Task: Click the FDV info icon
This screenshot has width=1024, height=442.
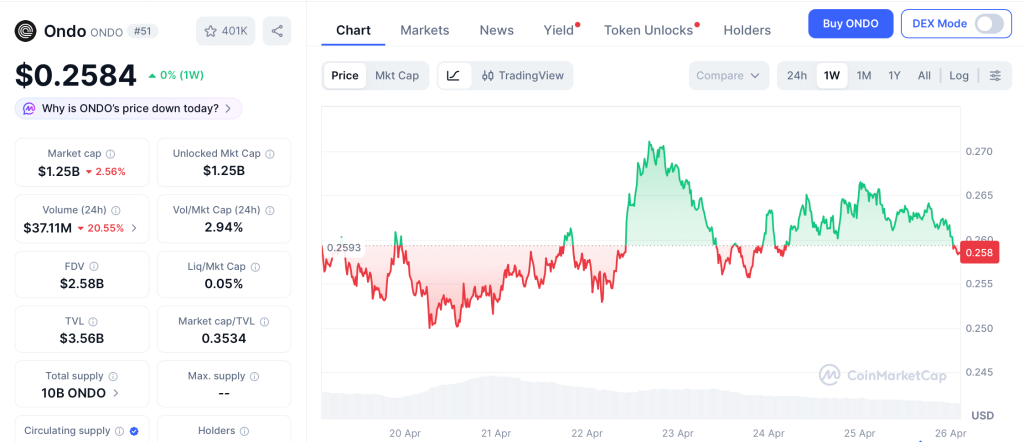Action: [x=95, y=267]
